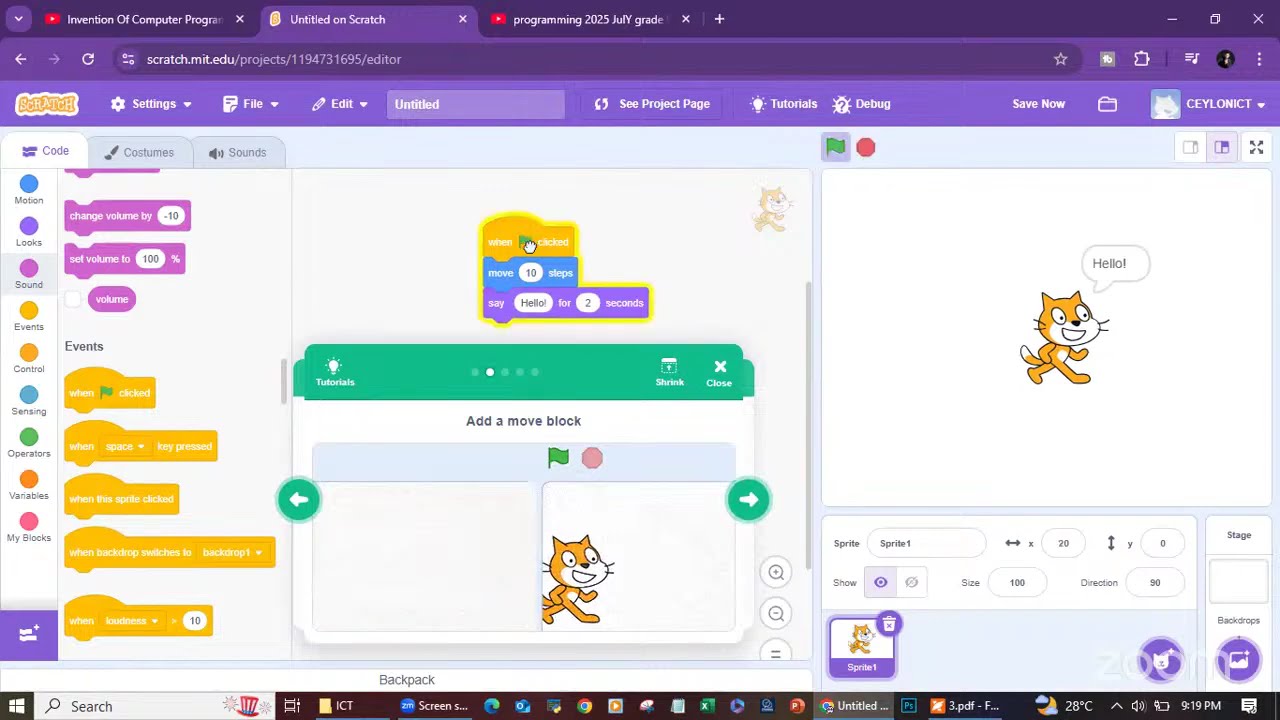
Task: Edit the sprite y position field
Action: click(x=1162, y=543)
